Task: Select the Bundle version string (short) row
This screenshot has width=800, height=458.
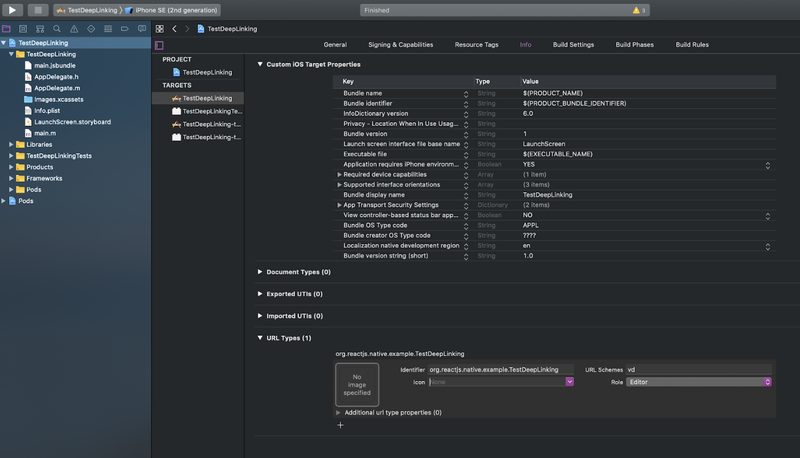Action: pos(554,256)
